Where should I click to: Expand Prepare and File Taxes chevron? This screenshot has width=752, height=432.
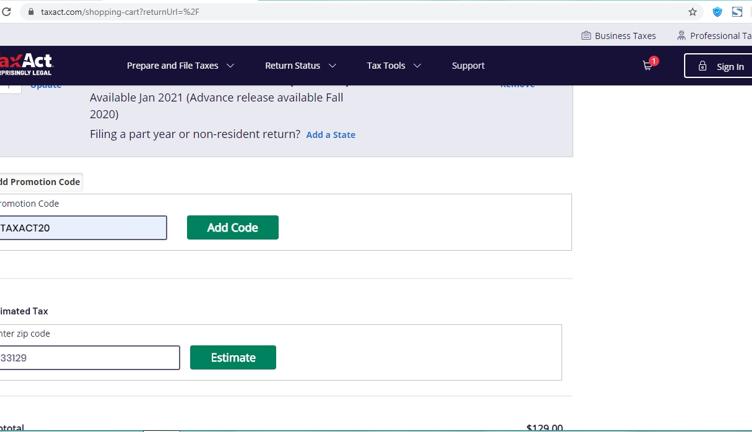(x=230, y=66)
